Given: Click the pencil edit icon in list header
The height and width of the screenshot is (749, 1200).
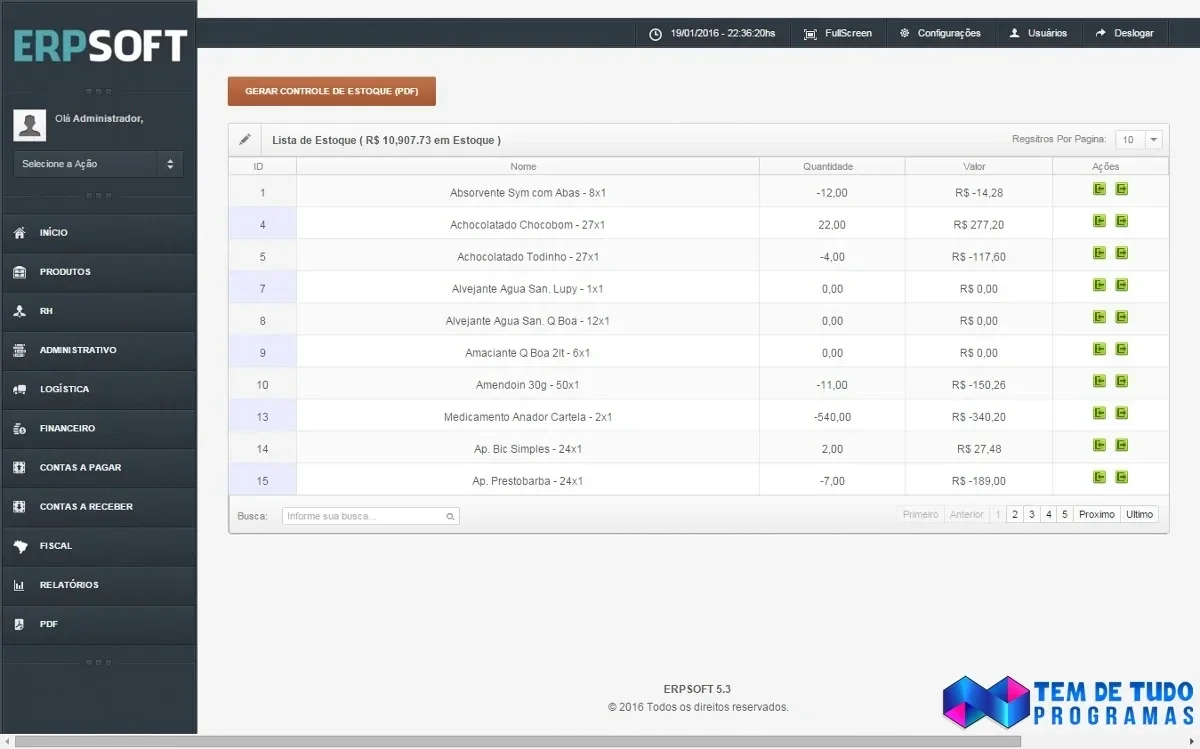Looking at the screenshot, I should click(245, 140).
